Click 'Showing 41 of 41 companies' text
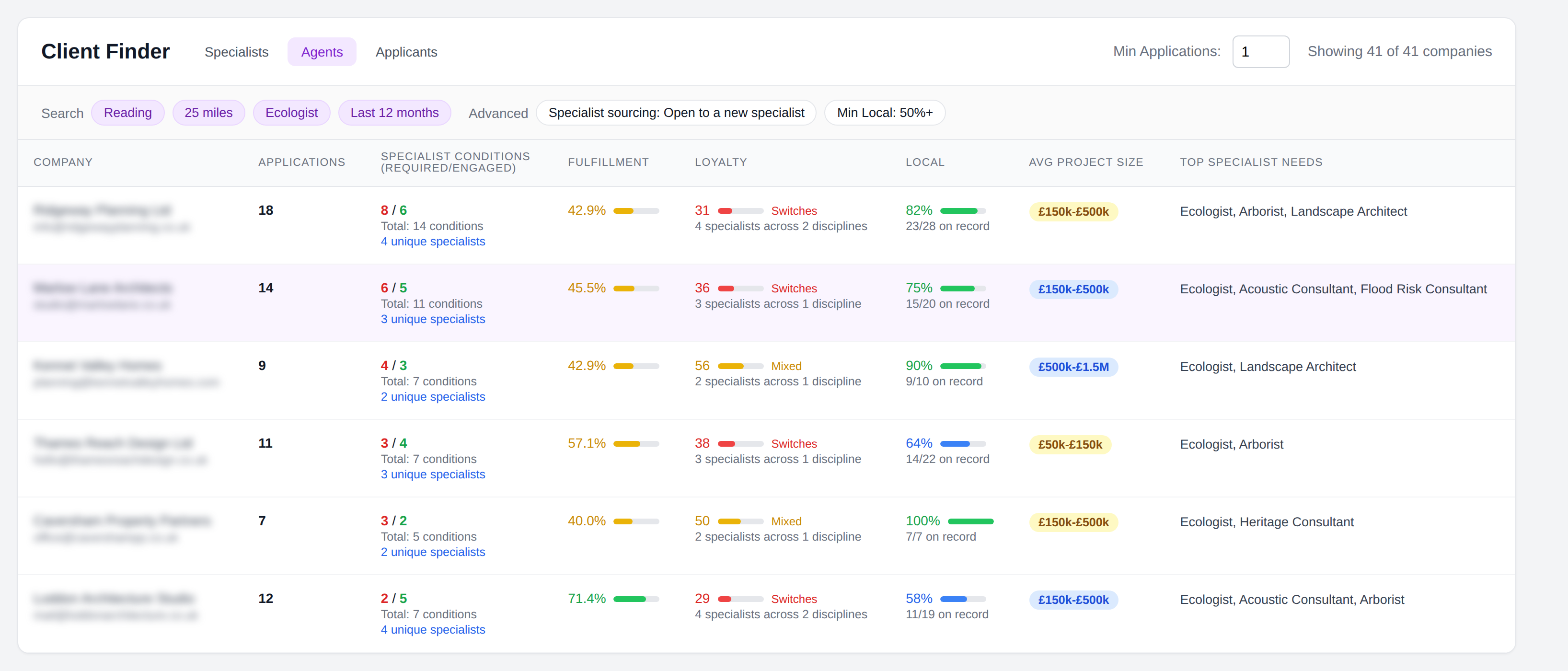 pos(1399,52)
